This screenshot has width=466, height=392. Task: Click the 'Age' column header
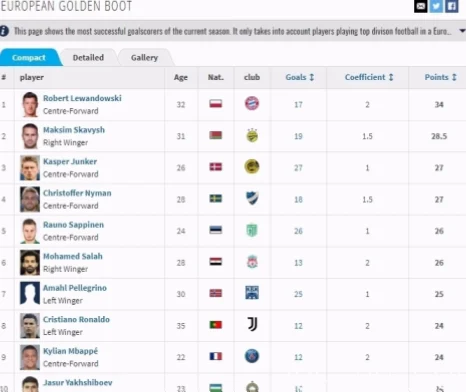pyautogui.click(x=181, y=77)
